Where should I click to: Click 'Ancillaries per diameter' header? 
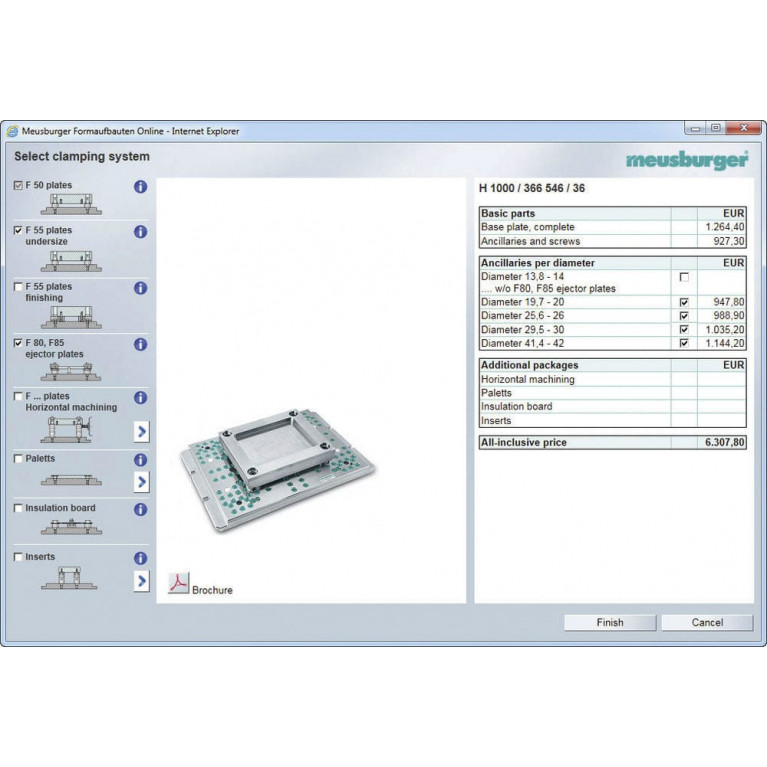pyautogui.click(x=538, y=263)
